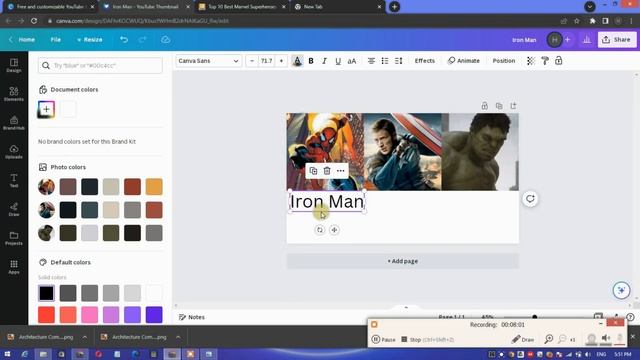Image resolution: width=640 pixels, height=360 pixels.
Task: Click the undo arrow icon
Action: pos(124,40)
